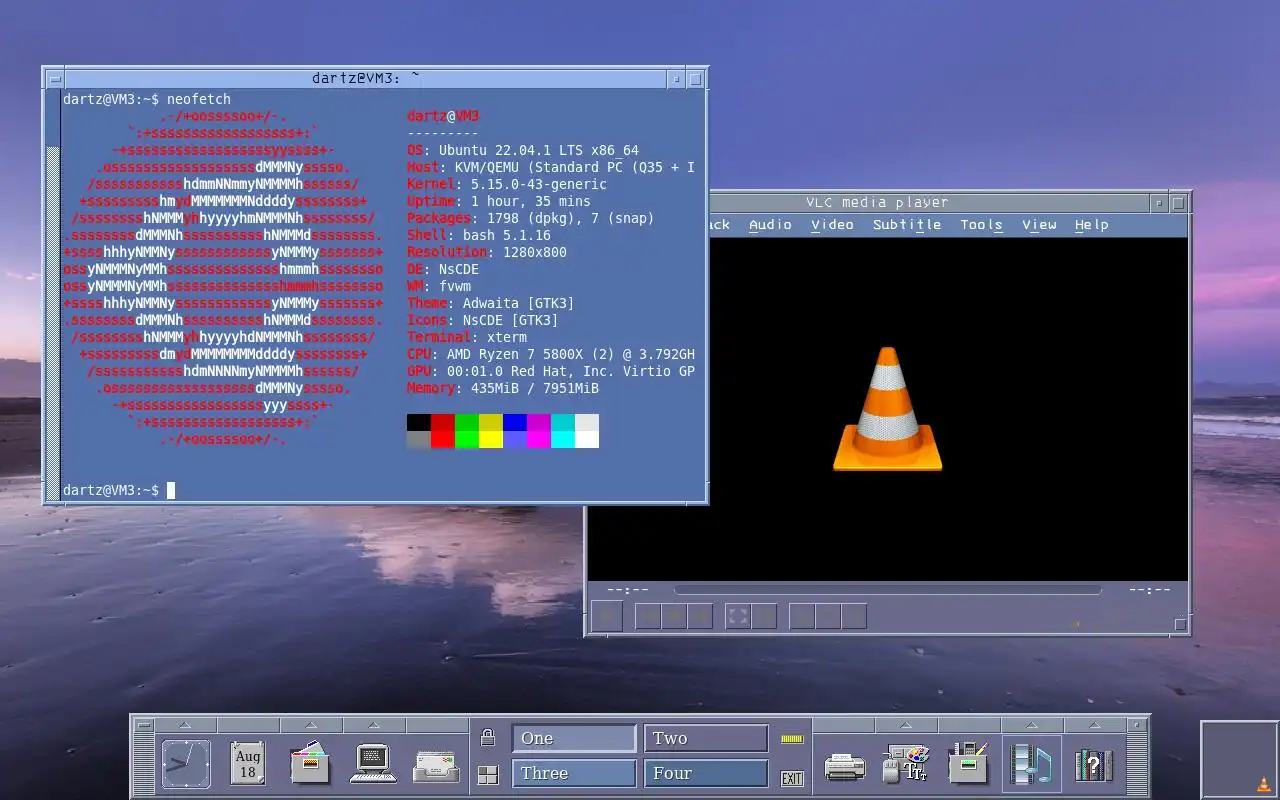Open the Aug 18 calendar icon
The height and width of the screenshot is (800, 1280).
[248, 765]
